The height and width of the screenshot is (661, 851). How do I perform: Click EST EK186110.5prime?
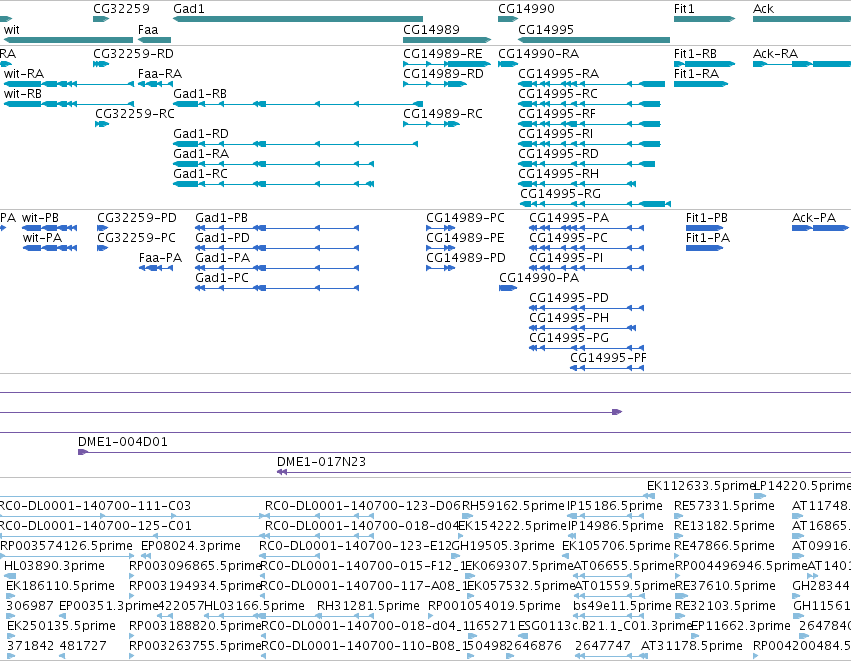tap(60, 586)
